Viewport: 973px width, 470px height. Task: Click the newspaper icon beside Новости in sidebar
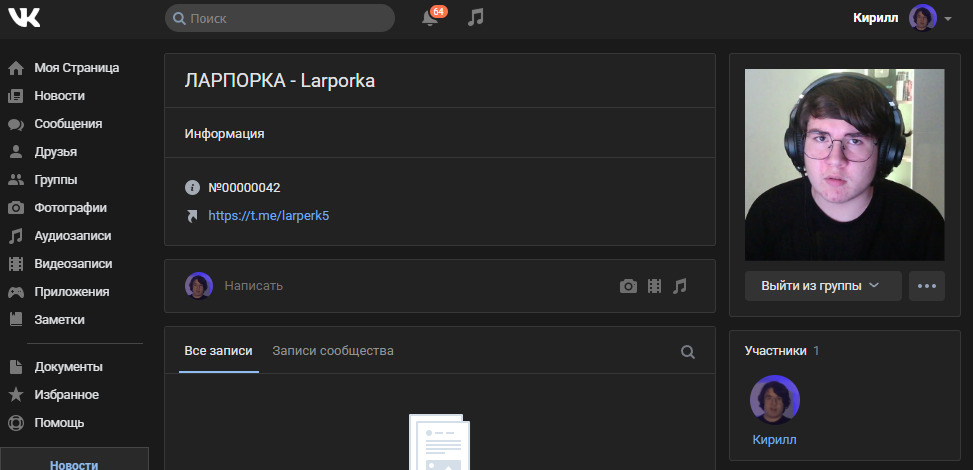pyautogui.click(x=16, y=96)
